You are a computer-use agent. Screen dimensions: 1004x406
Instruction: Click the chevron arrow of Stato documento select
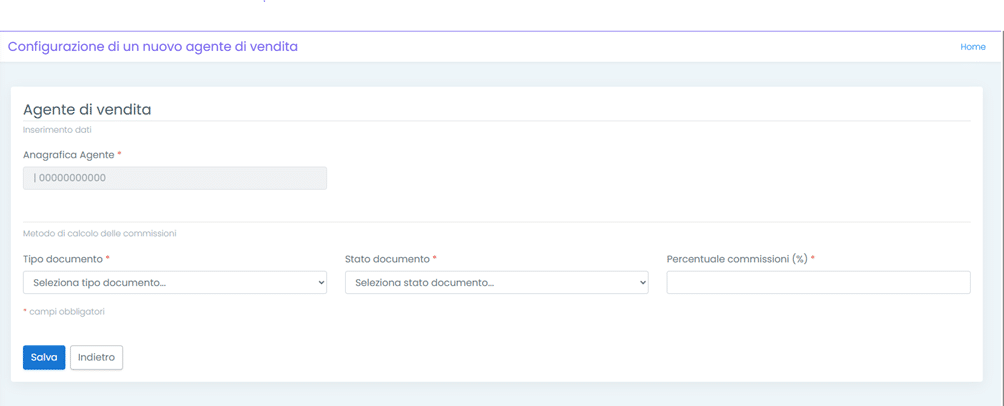642,283
